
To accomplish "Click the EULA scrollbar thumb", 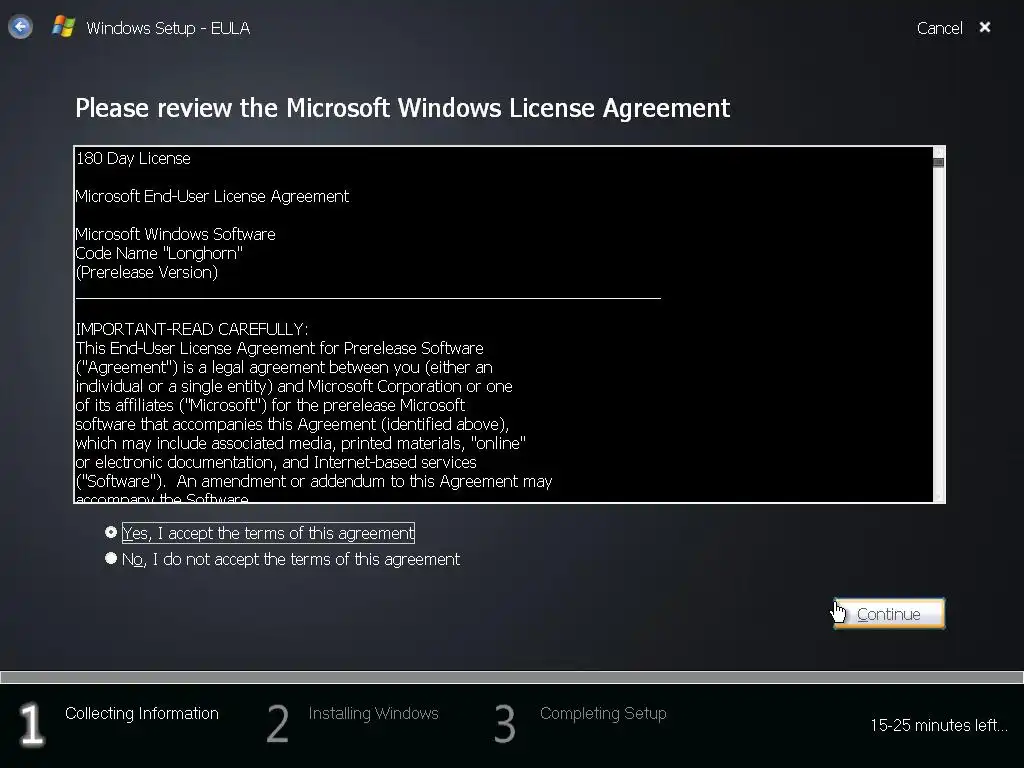I will coord(938,163).
